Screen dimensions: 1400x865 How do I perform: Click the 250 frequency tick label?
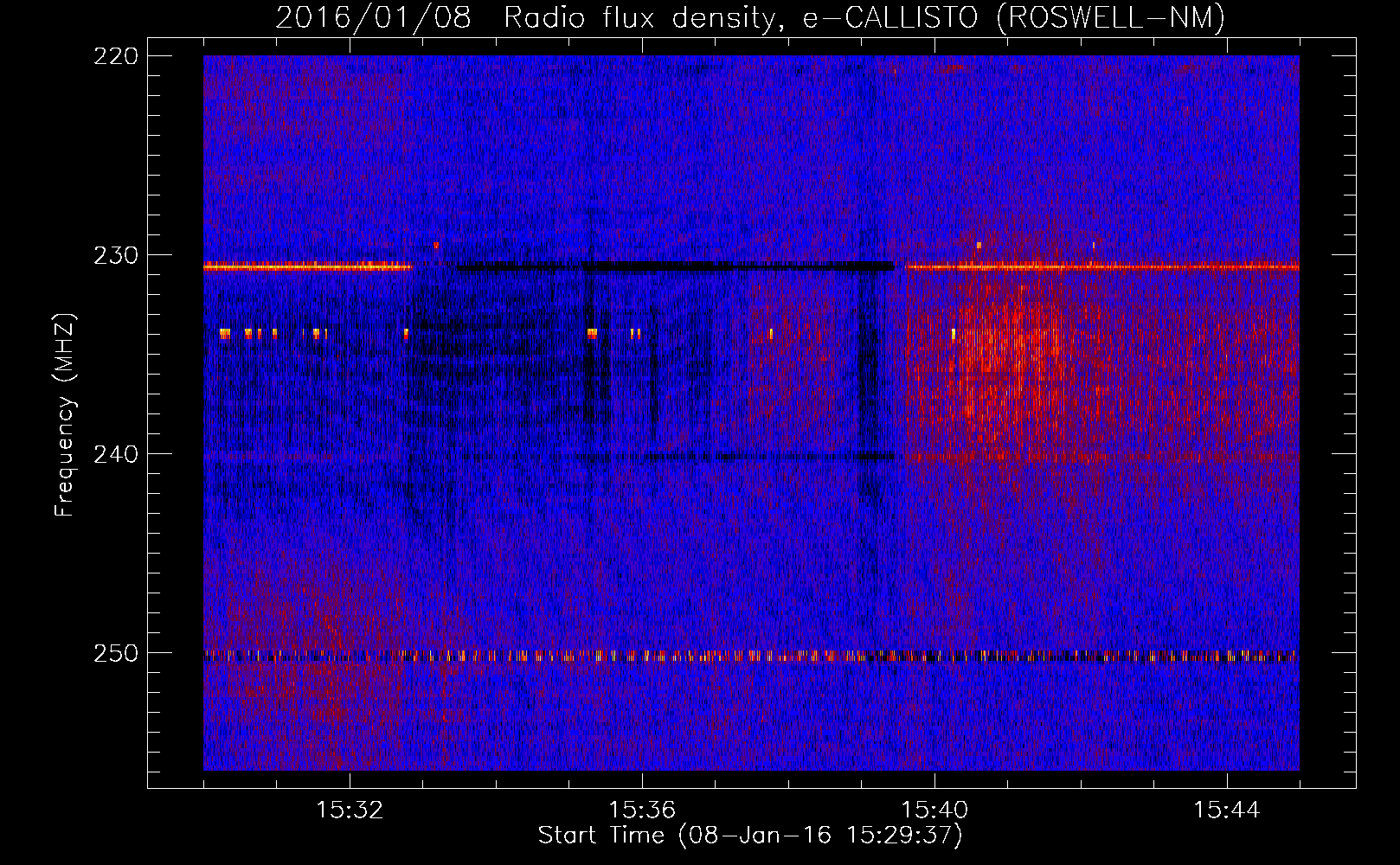pyautogui.click(x=115, y=653)
